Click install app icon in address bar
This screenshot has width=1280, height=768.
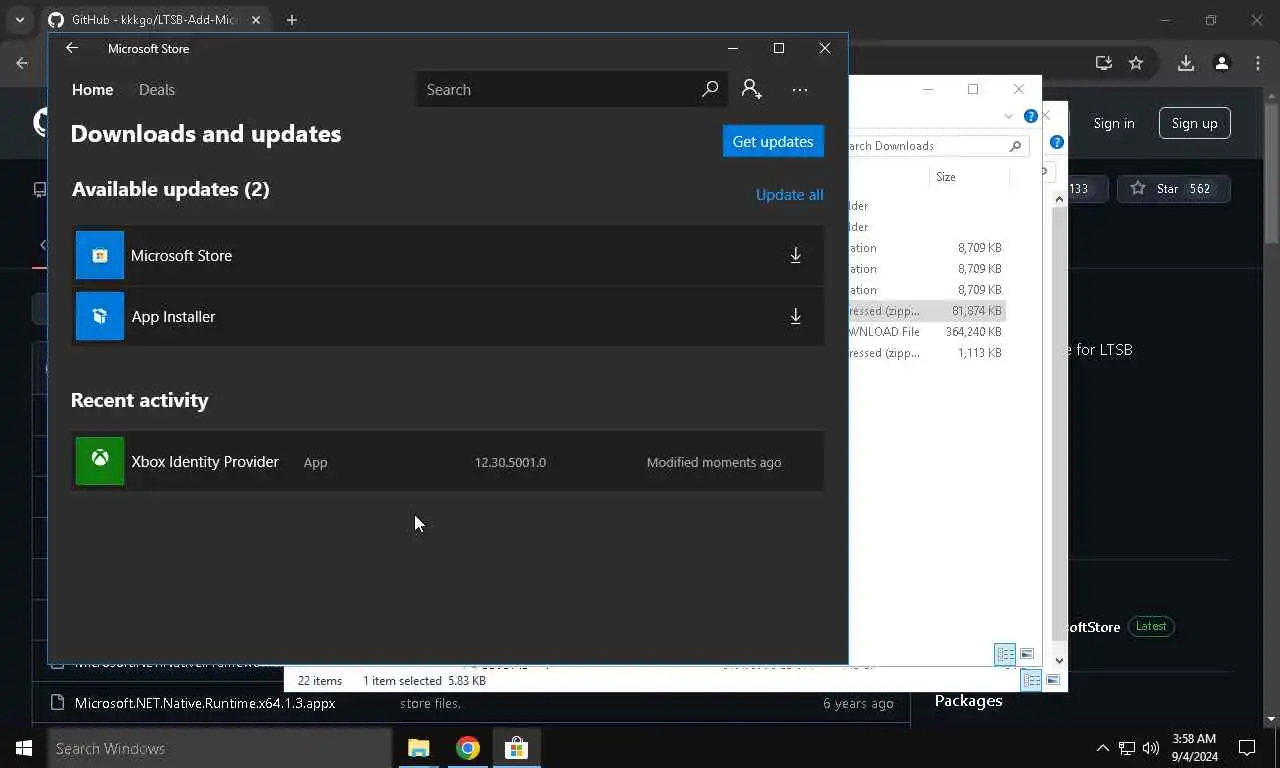pos(1104,63)
